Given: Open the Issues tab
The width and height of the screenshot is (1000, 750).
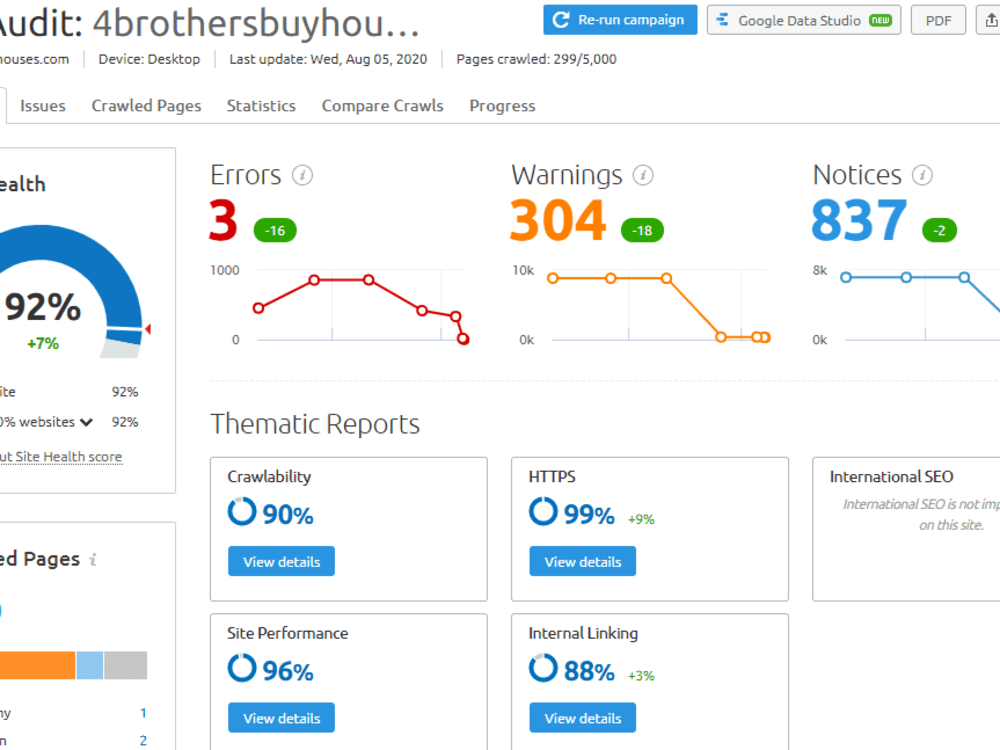Looking at the screenshot, I should [43, 106].
